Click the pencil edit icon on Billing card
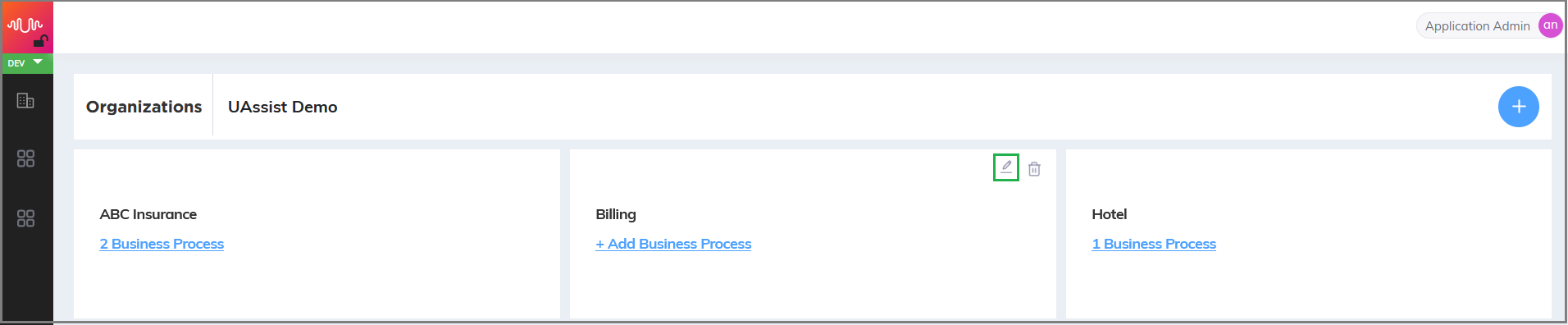 pyautogui.click(x=1006, y=167)
